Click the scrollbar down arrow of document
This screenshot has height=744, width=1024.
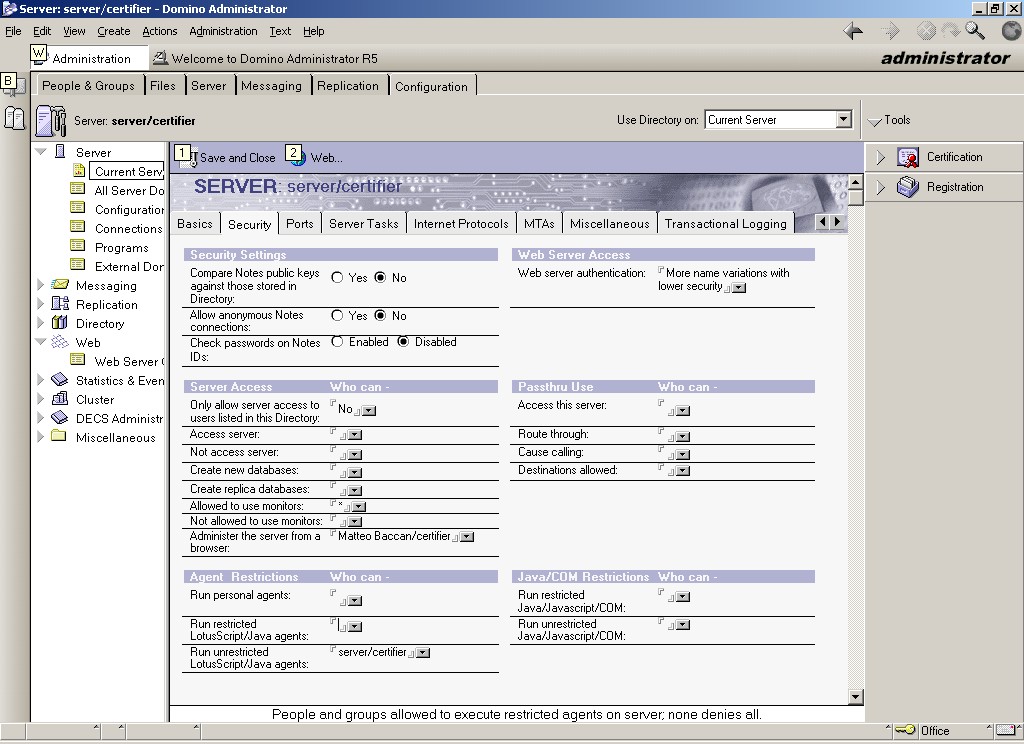click(x=856, y=697)
